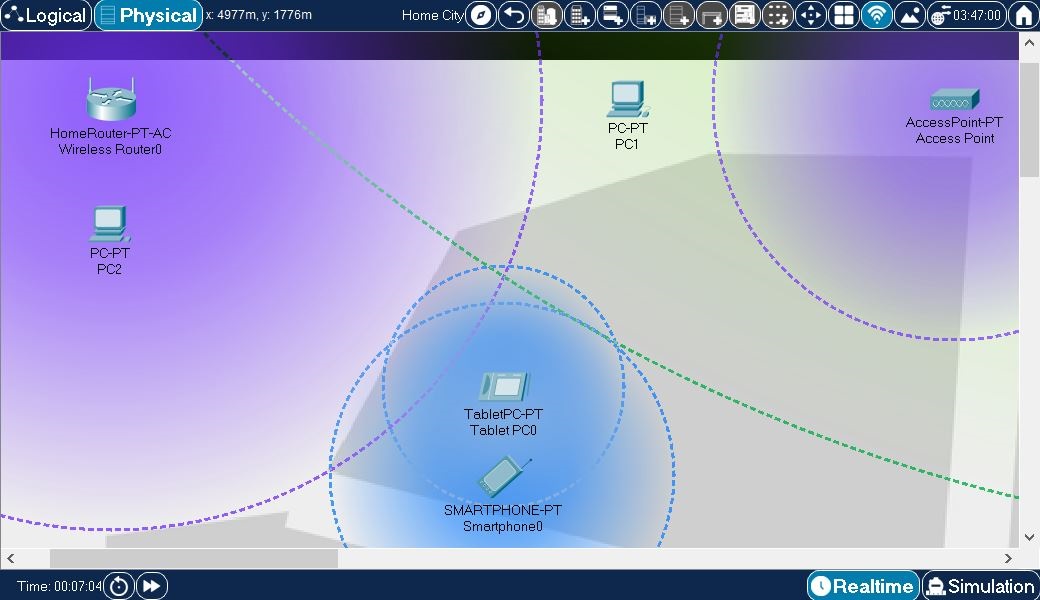
Task: Select the Wireless Router0 device
Action: click(111, 99)
